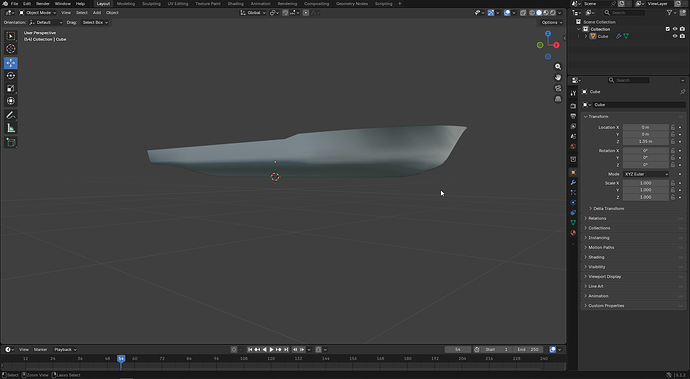The width and height of the screenshot is (690, 379).
Task: Switch viewport to wireframe shading
Action: pos(532,13)
